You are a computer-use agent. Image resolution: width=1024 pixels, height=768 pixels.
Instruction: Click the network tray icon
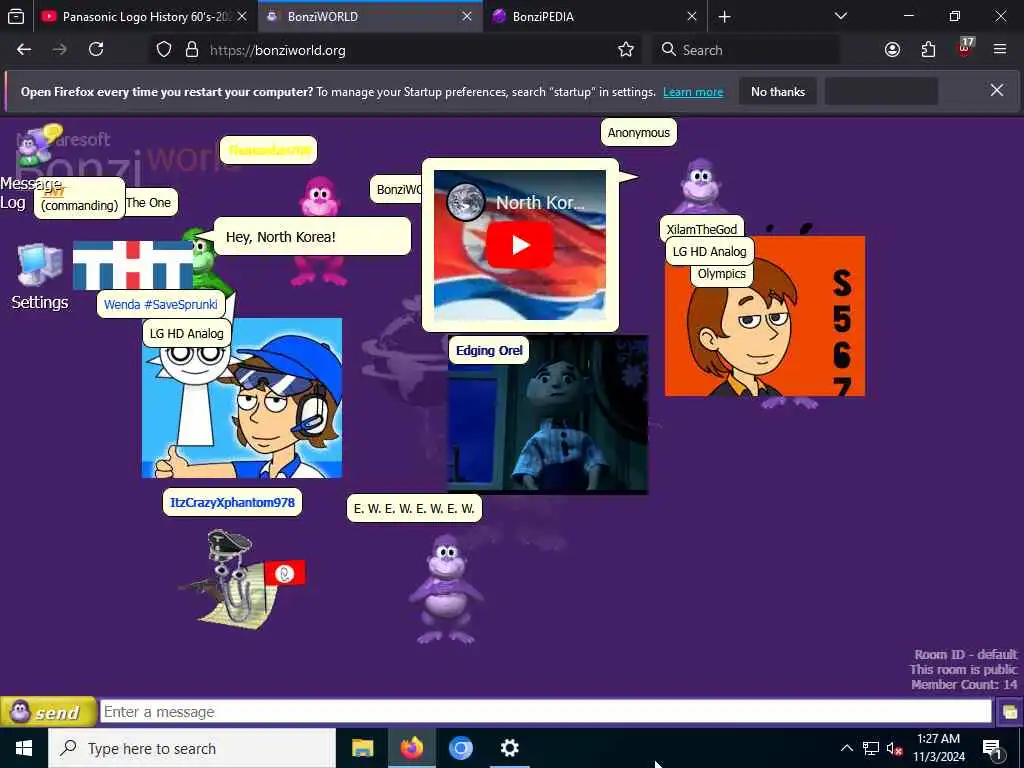pos(871,748)
